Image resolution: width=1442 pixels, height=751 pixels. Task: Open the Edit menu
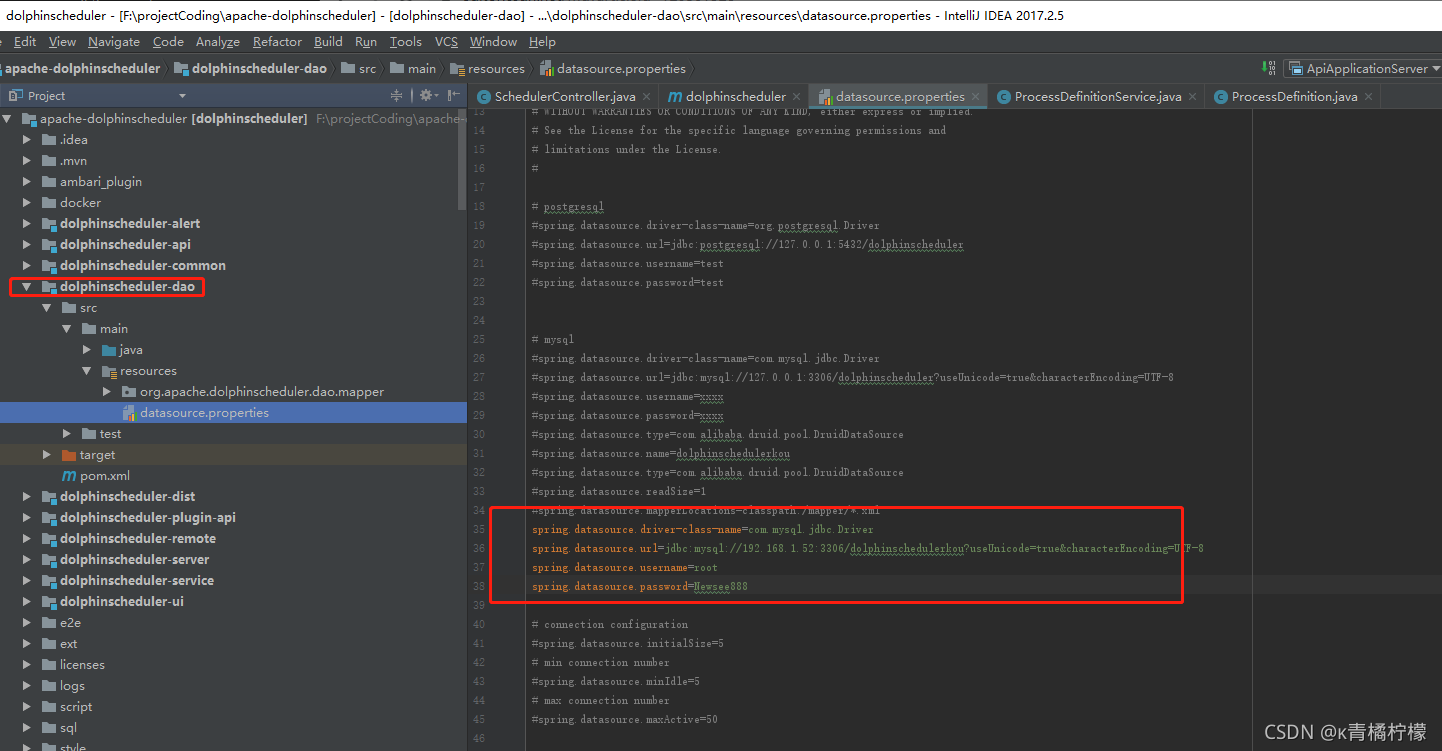pyautogui.click(x=25, y=42)
